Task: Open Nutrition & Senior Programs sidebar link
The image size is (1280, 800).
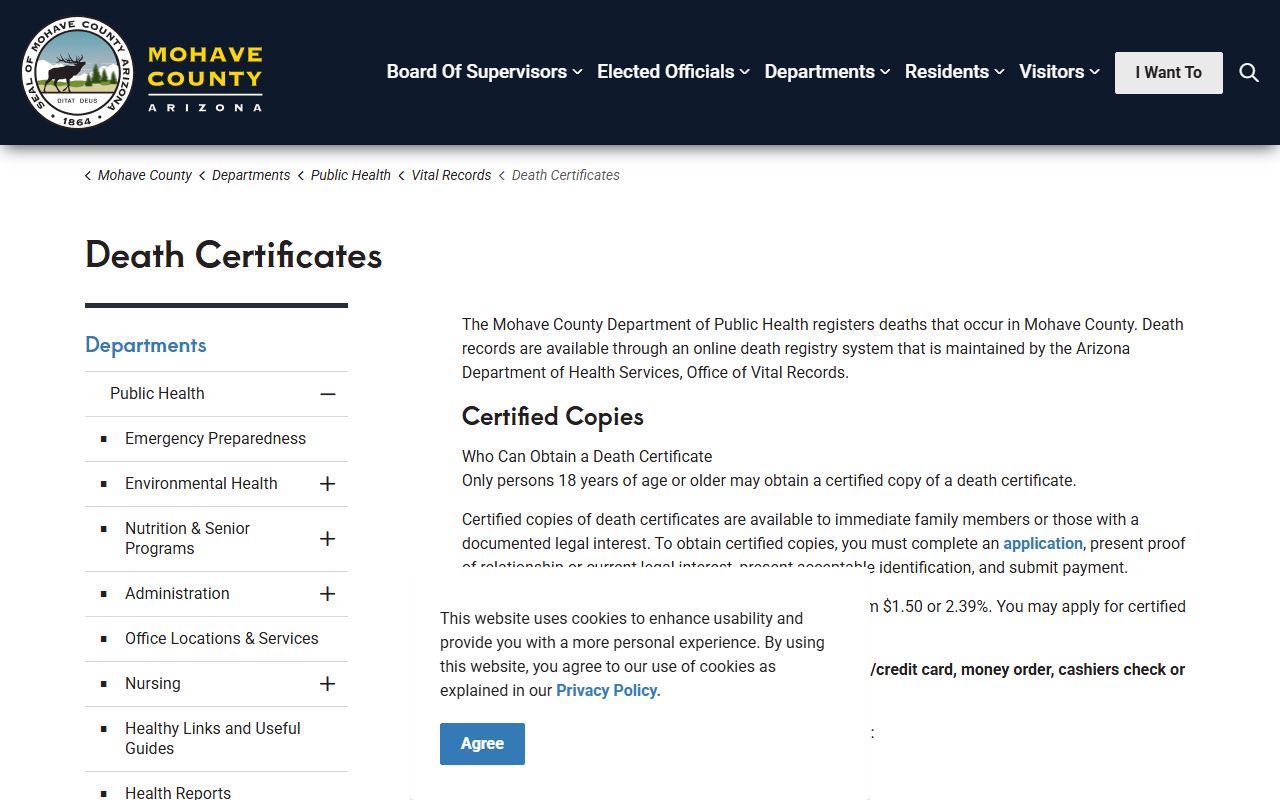Action: tap(187, 539)
